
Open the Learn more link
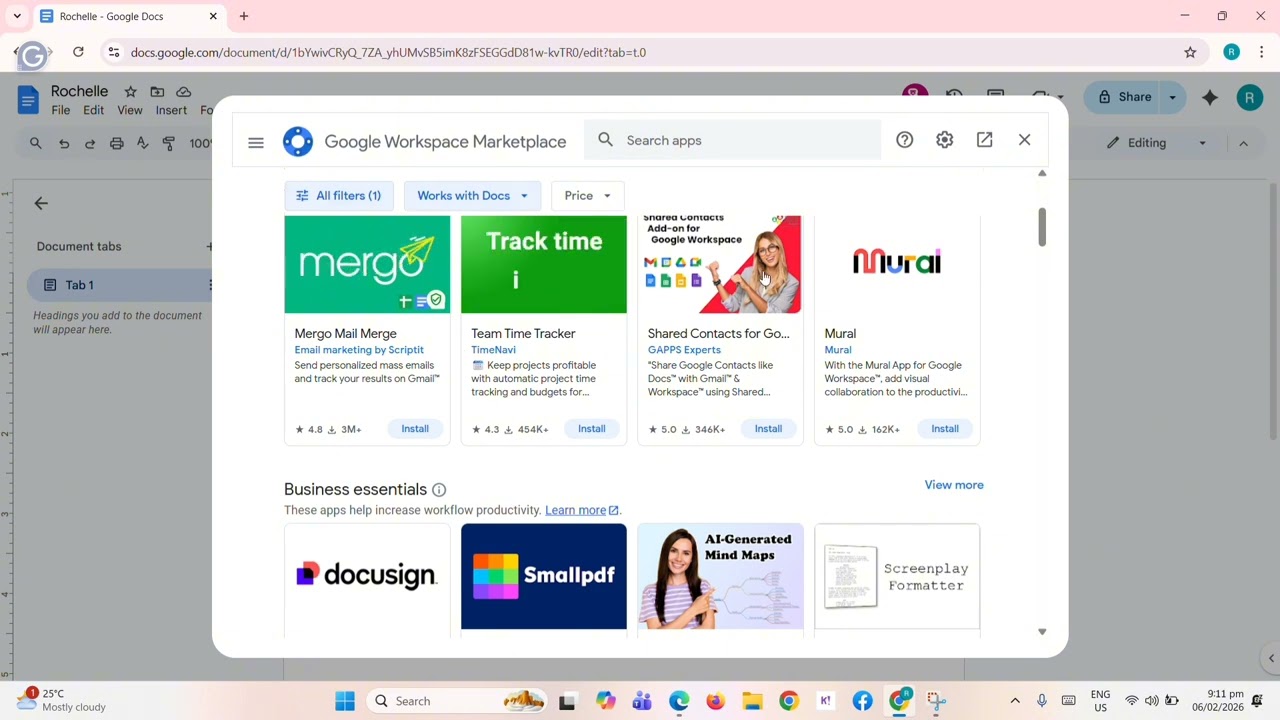[582, 510]
